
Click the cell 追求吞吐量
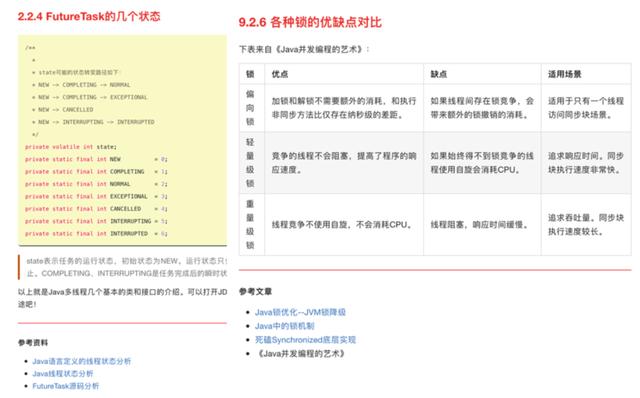pos(586,225)
